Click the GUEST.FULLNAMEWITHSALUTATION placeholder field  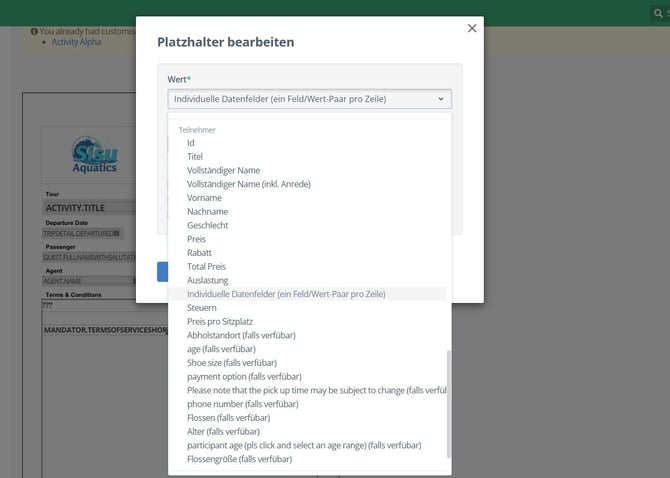coord(89,257)
